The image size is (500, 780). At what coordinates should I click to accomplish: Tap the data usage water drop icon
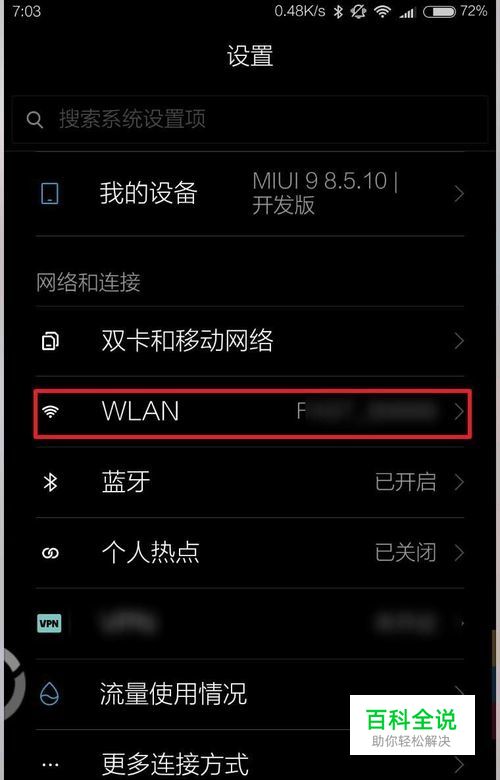click(49, 693)
